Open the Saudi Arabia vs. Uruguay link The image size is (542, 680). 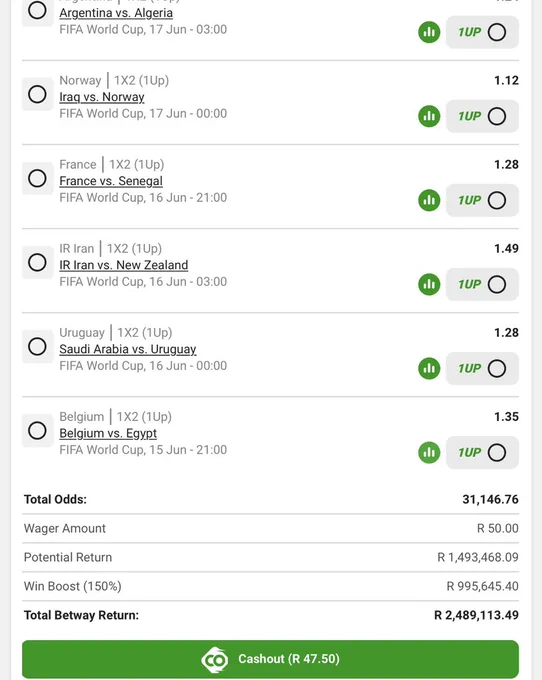click(x=128, y=349)
